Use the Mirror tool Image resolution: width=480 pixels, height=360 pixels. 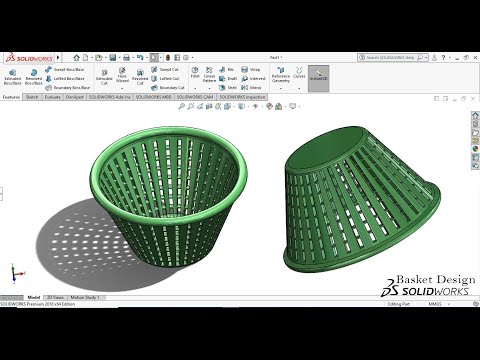(251, 87)
